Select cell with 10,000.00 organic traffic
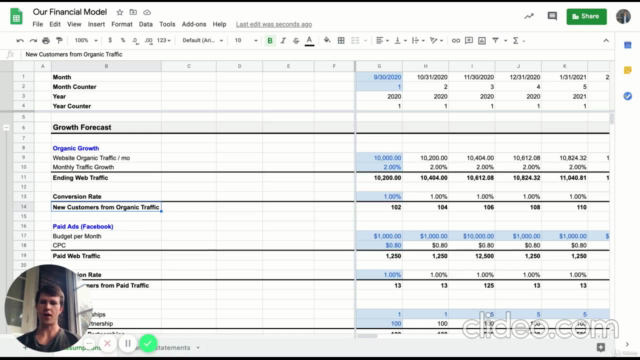This screenshot has height=360, width=640. [379, 158]
